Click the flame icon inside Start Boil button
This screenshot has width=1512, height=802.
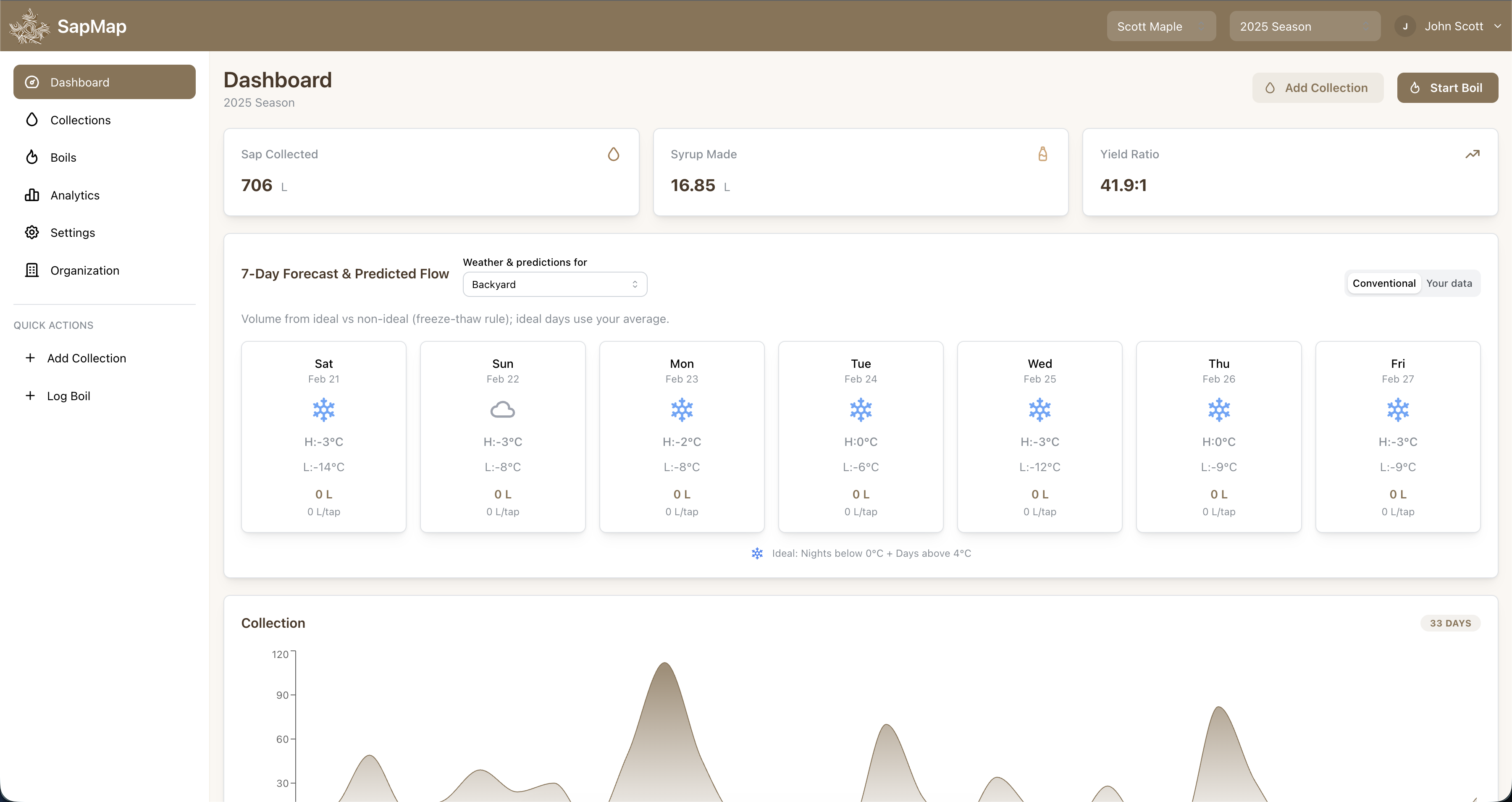1415,87
